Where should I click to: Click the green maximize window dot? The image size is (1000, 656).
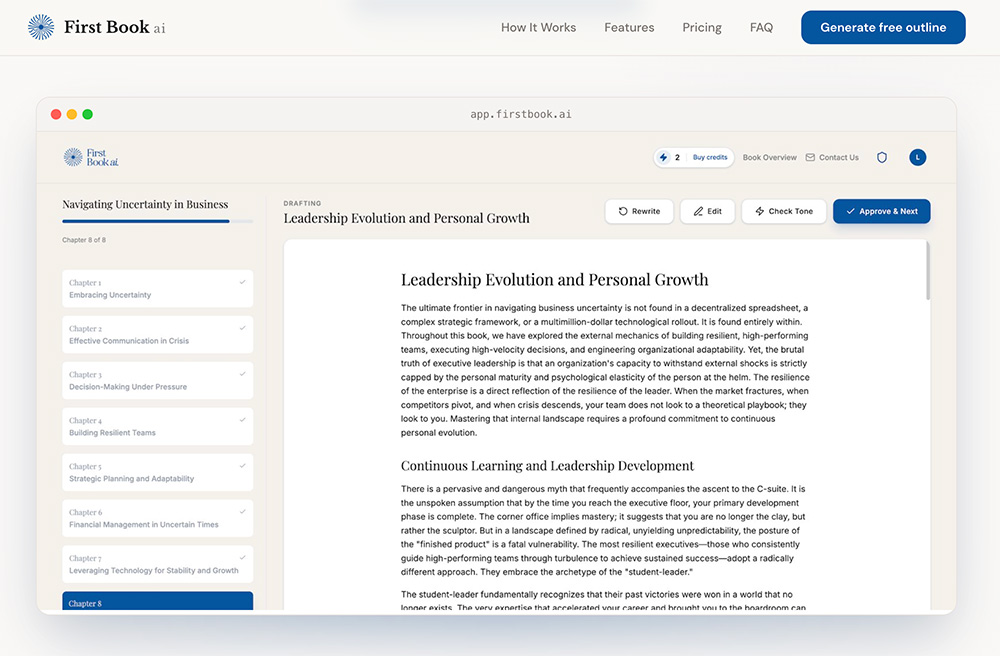pos(88,114)
